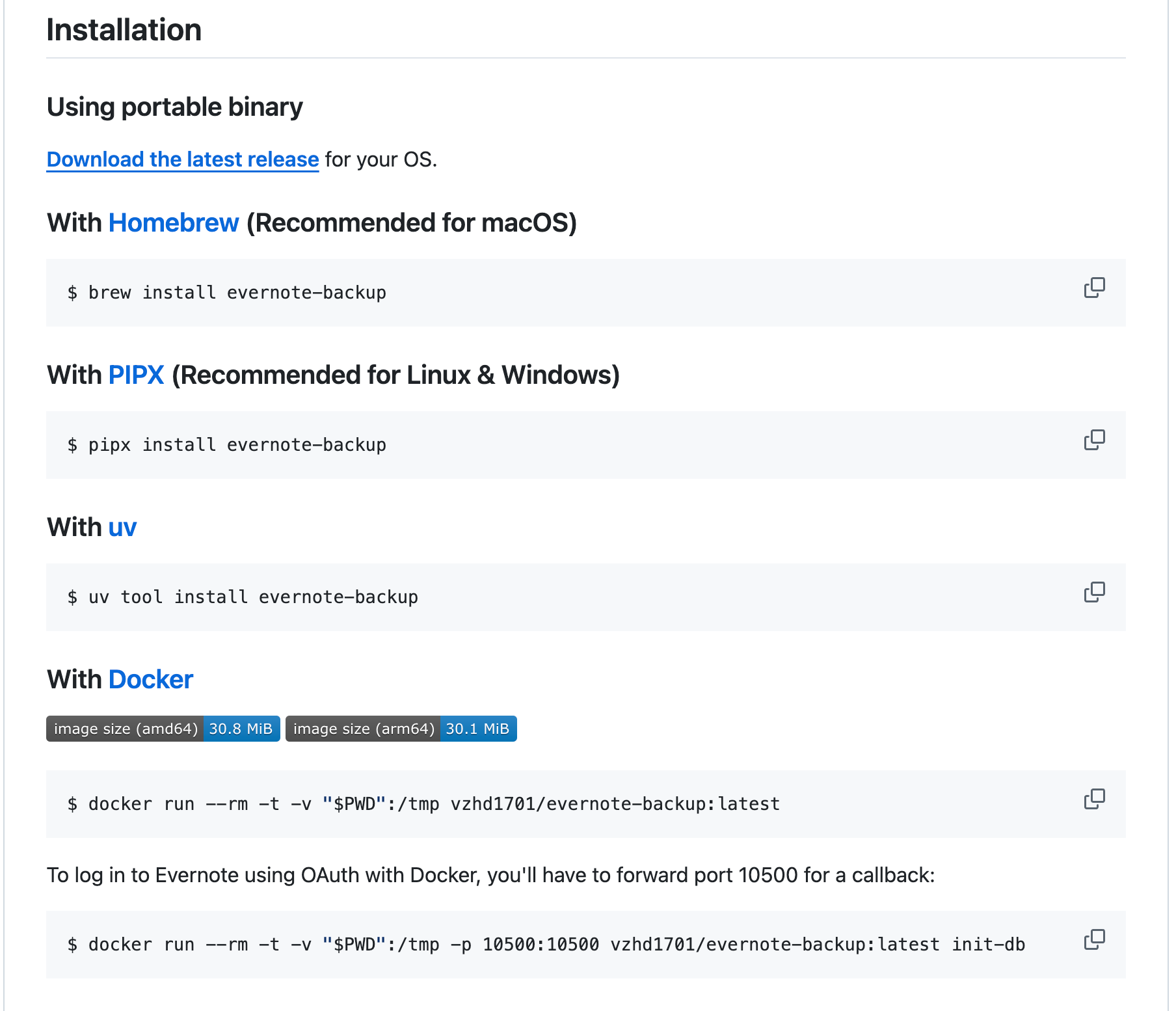Visit the uv link in the heading
The width and height of the screenshot is (1176, 1011).
[122, 528]
